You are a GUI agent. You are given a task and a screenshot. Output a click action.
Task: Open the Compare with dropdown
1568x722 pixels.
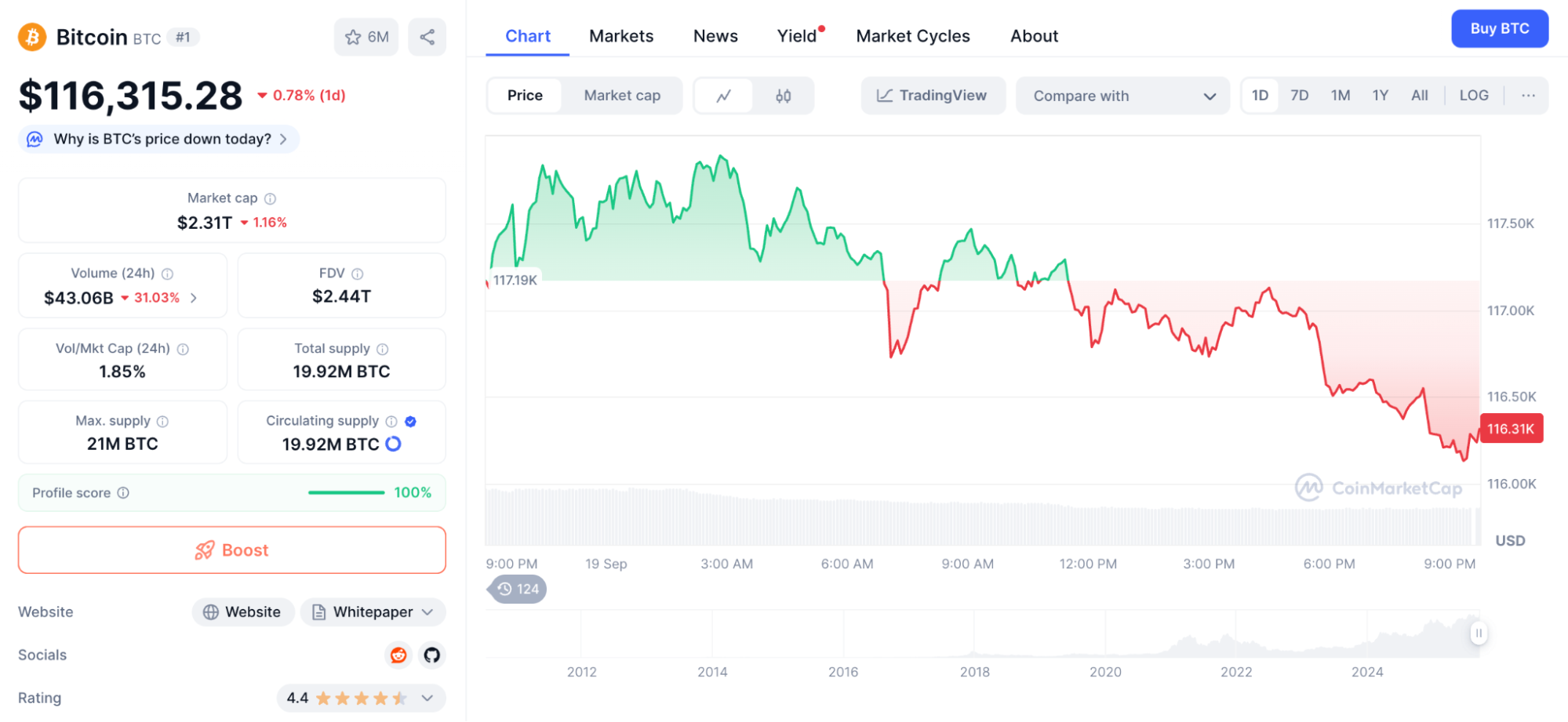click(1122, 96)
